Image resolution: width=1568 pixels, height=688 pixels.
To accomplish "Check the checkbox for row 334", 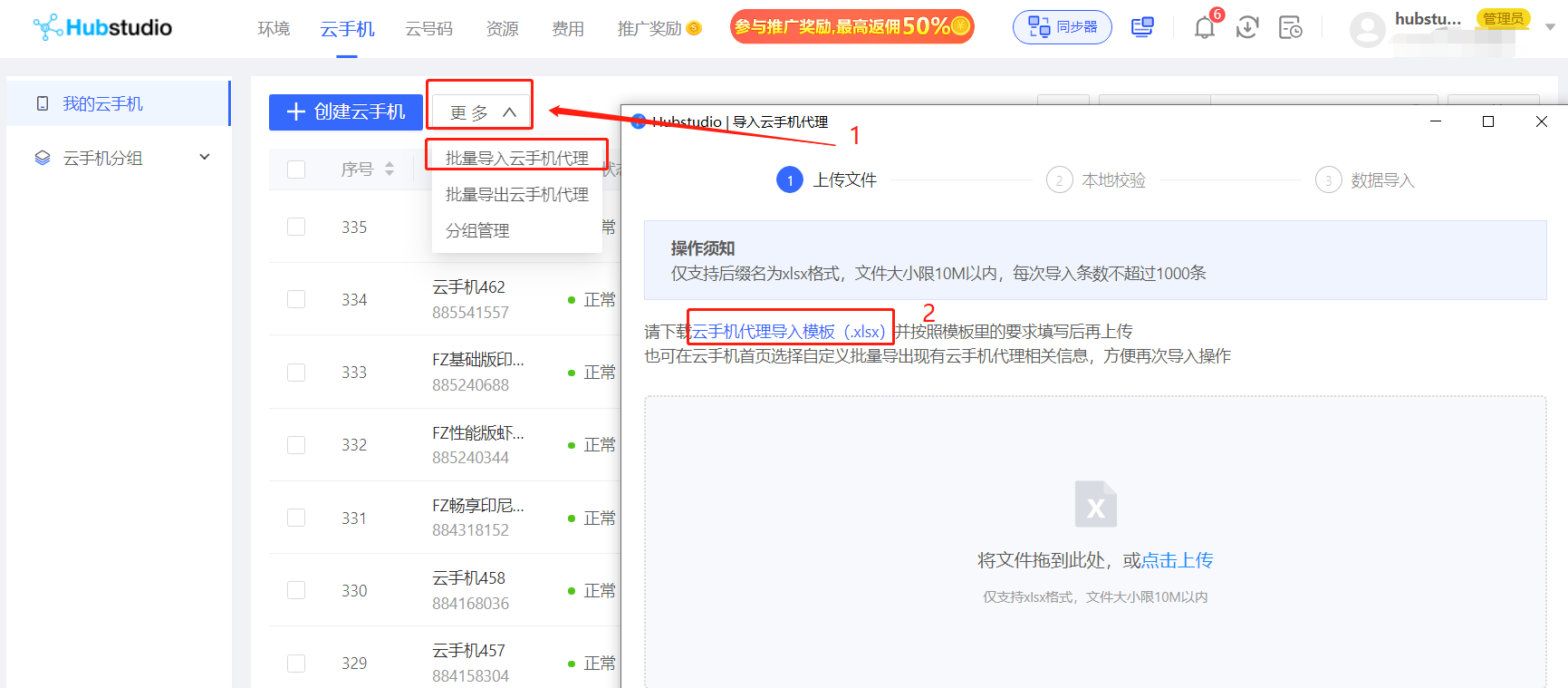I will 296,300.
